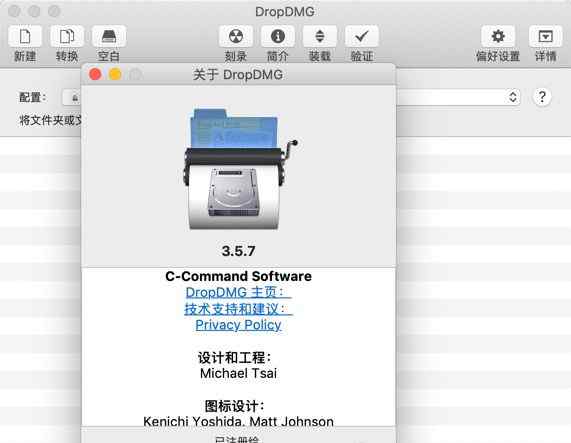Click the 设计和工程 heading text
The height and width of the screenshot is (443, 571).
235,357
